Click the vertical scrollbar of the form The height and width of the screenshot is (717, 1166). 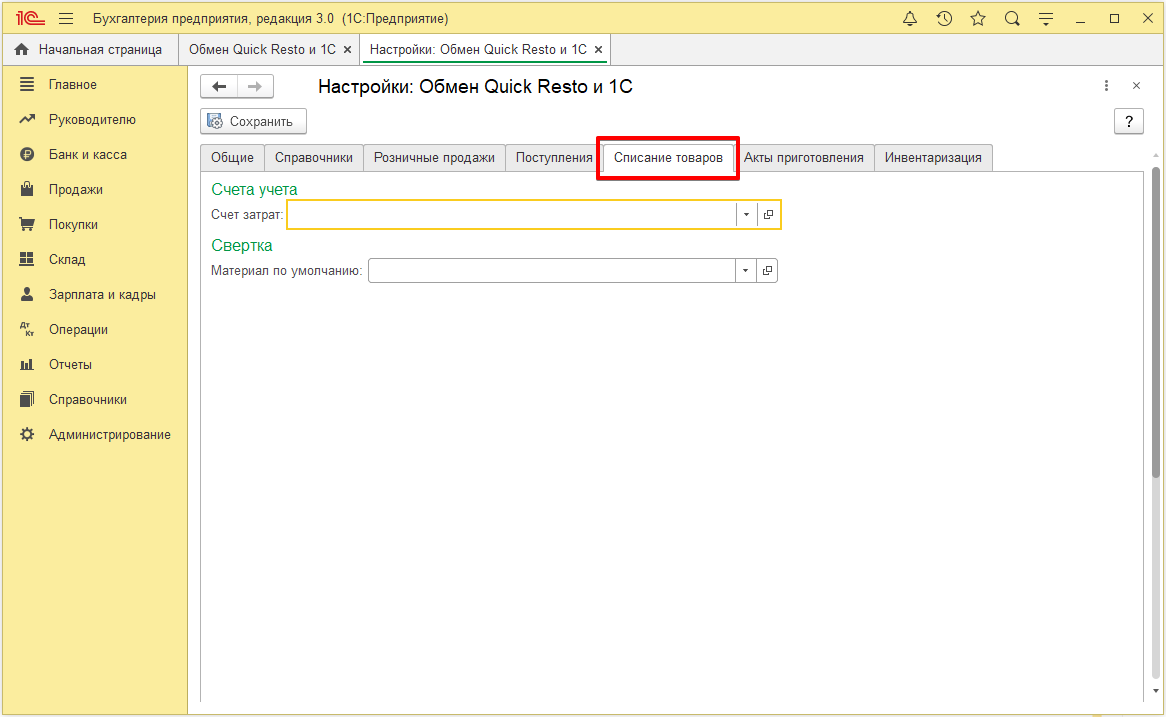(x=1156, y=323)
